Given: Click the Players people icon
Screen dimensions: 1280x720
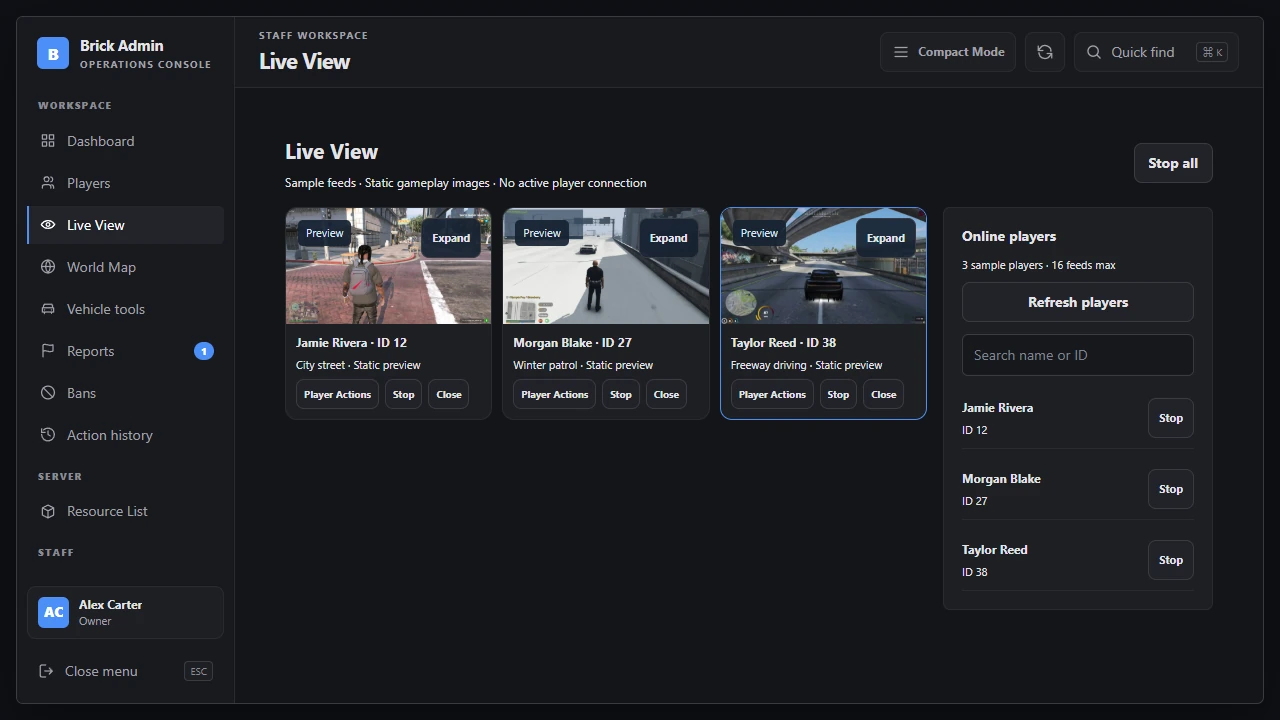Looking at the screenshot, I should [x=48, y=183].
